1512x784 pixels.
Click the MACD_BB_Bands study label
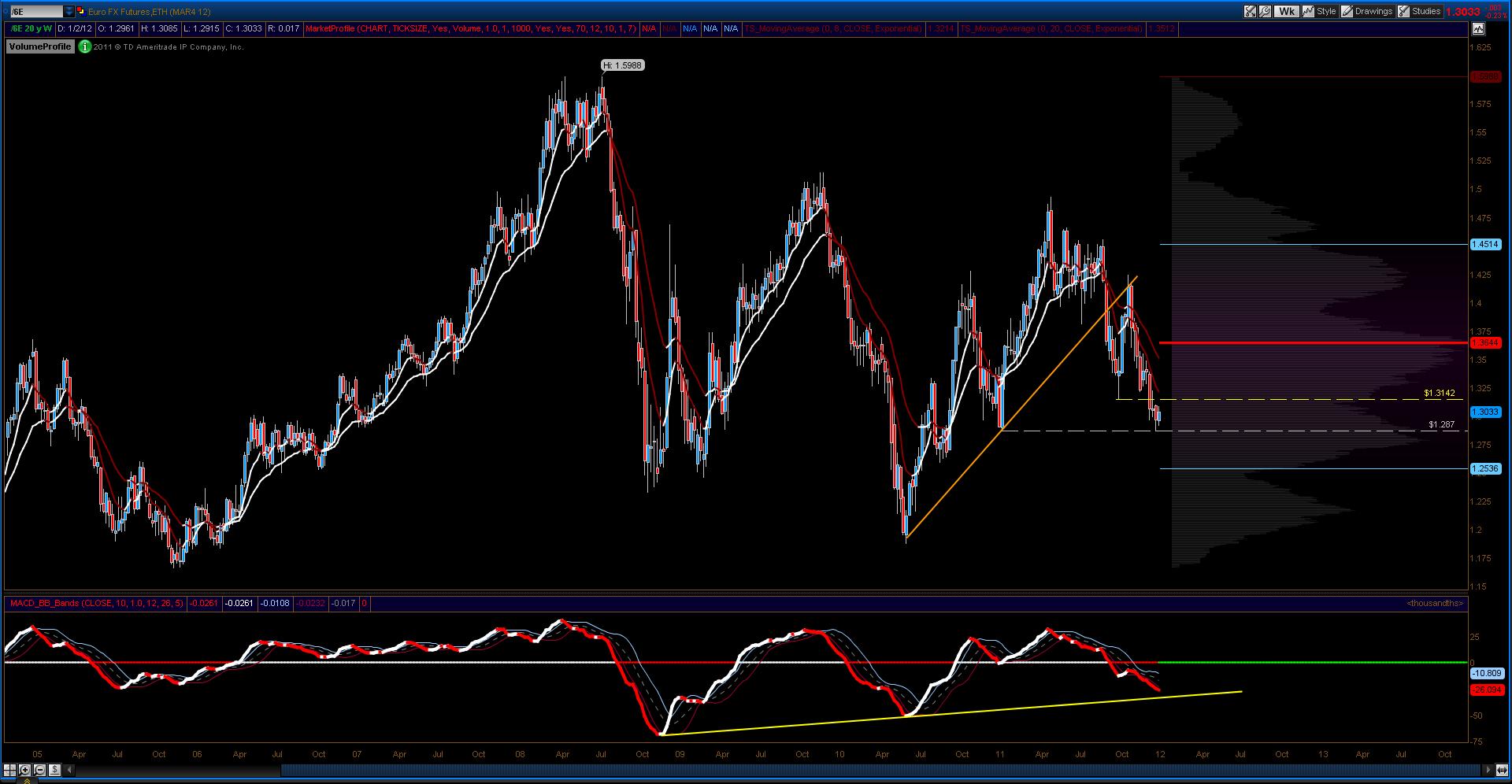96,604
